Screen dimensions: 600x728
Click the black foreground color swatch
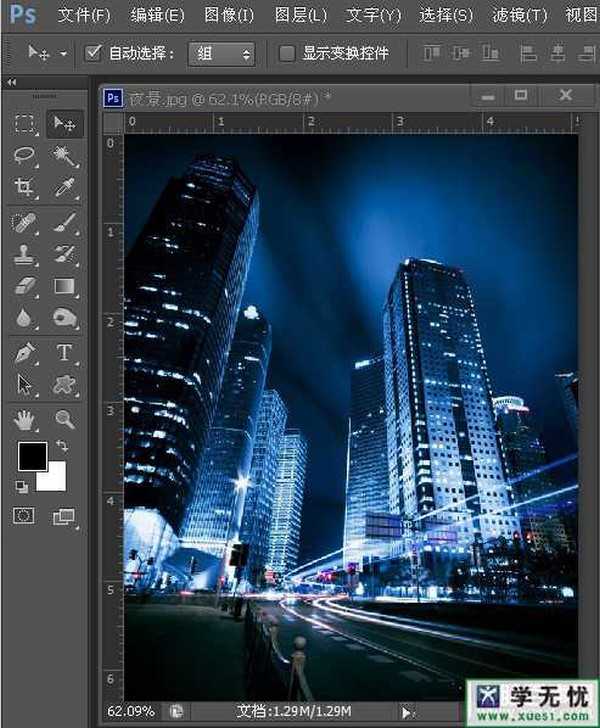32,456
